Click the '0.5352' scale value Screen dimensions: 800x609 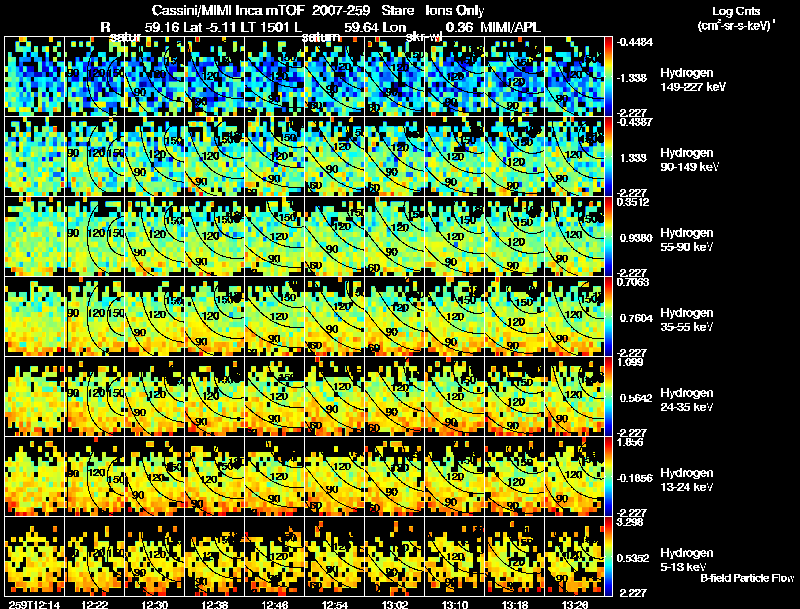point(633,559)
